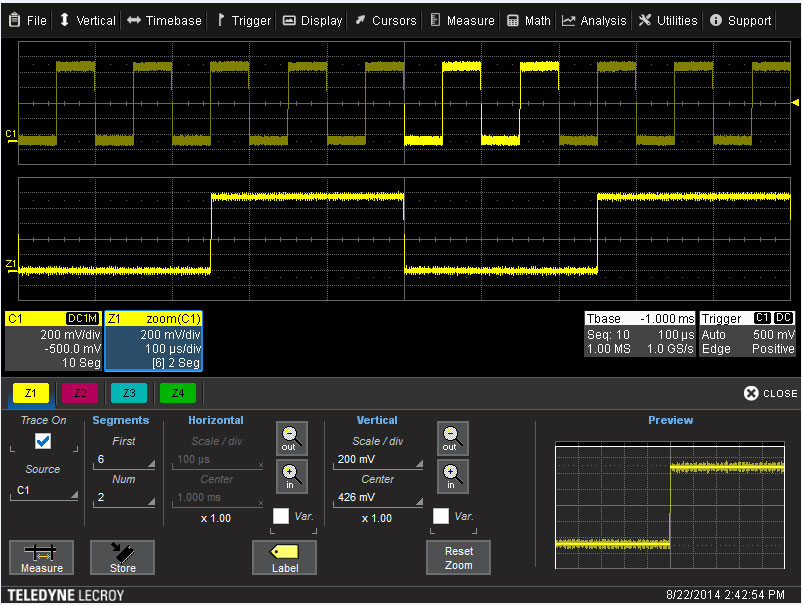Open Measure setup via the Measure icon
Image resolution: width=802 pixels, height=605 pixels.
(x=41, y=558)
